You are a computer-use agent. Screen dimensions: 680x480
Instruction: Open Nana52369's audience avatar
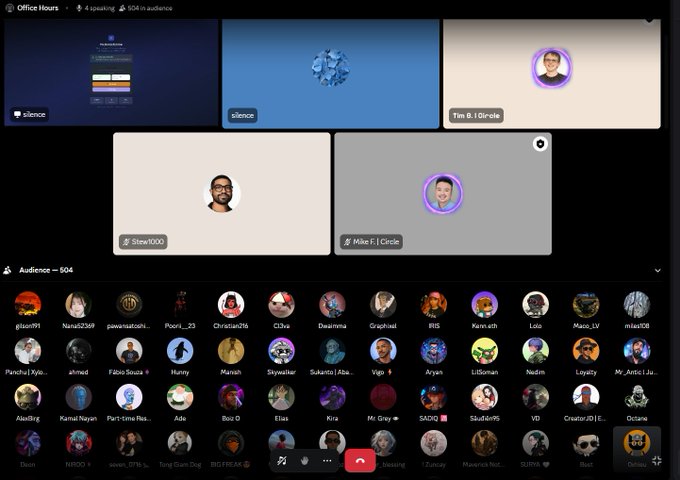click(x=78, y=304)
